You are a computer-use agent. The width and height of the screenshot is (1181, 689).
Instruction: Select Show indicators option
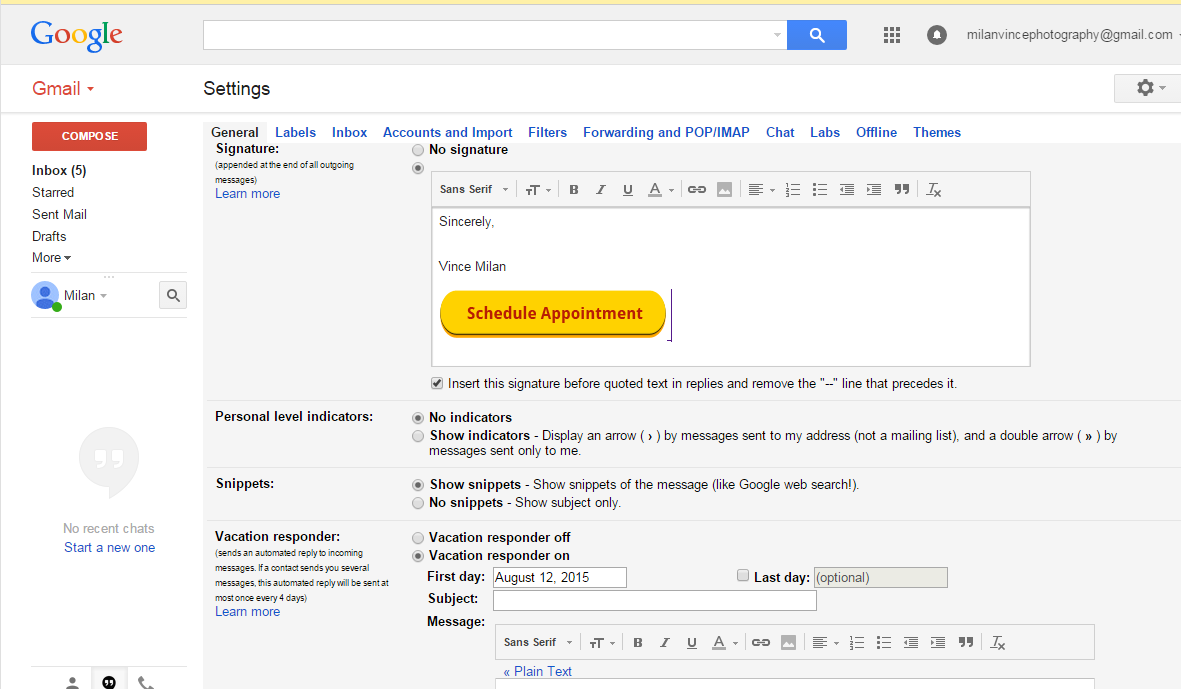coord(417,436)
